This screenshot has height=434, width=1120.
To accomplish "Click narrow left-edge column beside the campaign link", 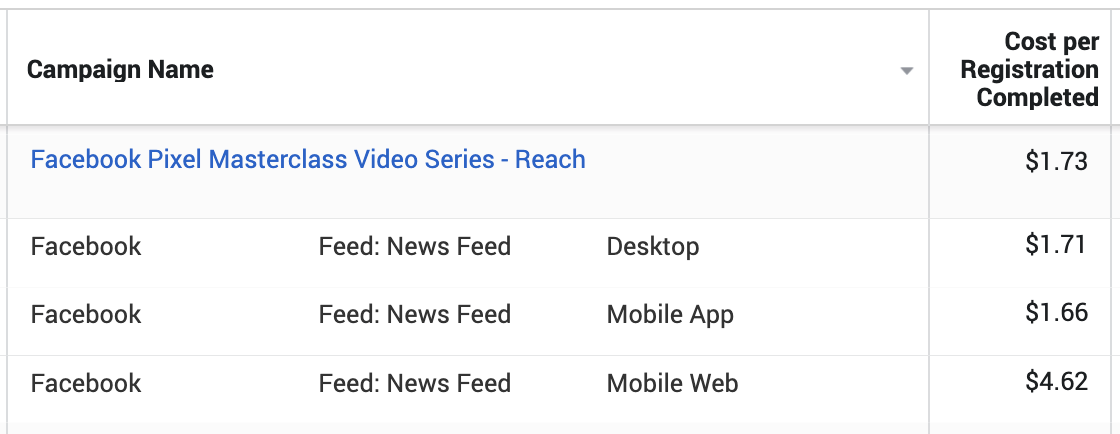I will click(4, 172).
